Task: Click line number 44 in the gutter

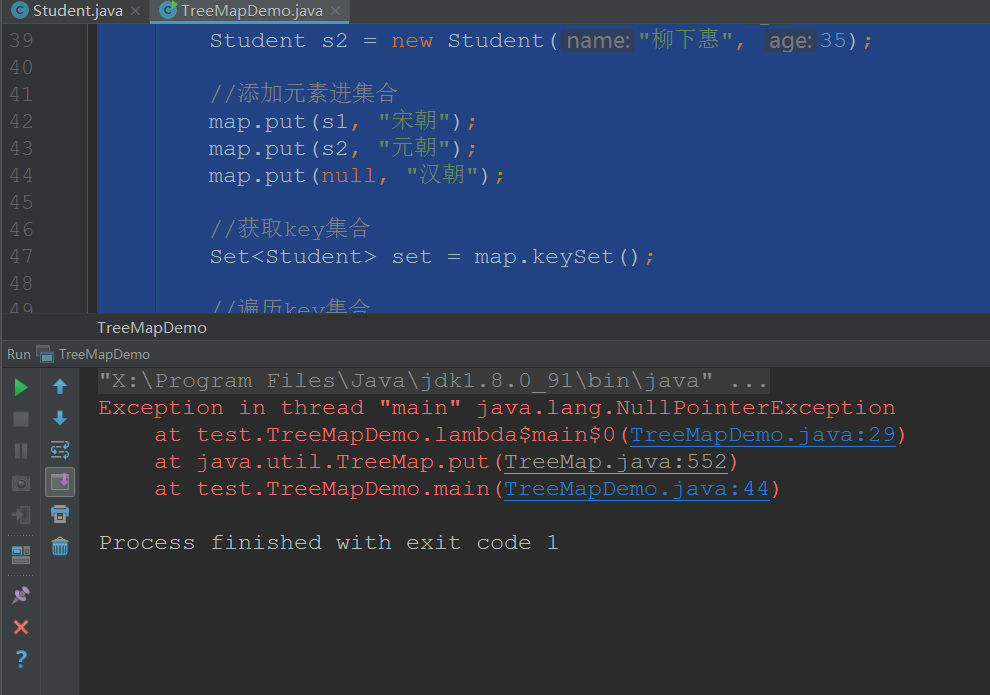Action: pyautogui.click(x=21, y=175)
